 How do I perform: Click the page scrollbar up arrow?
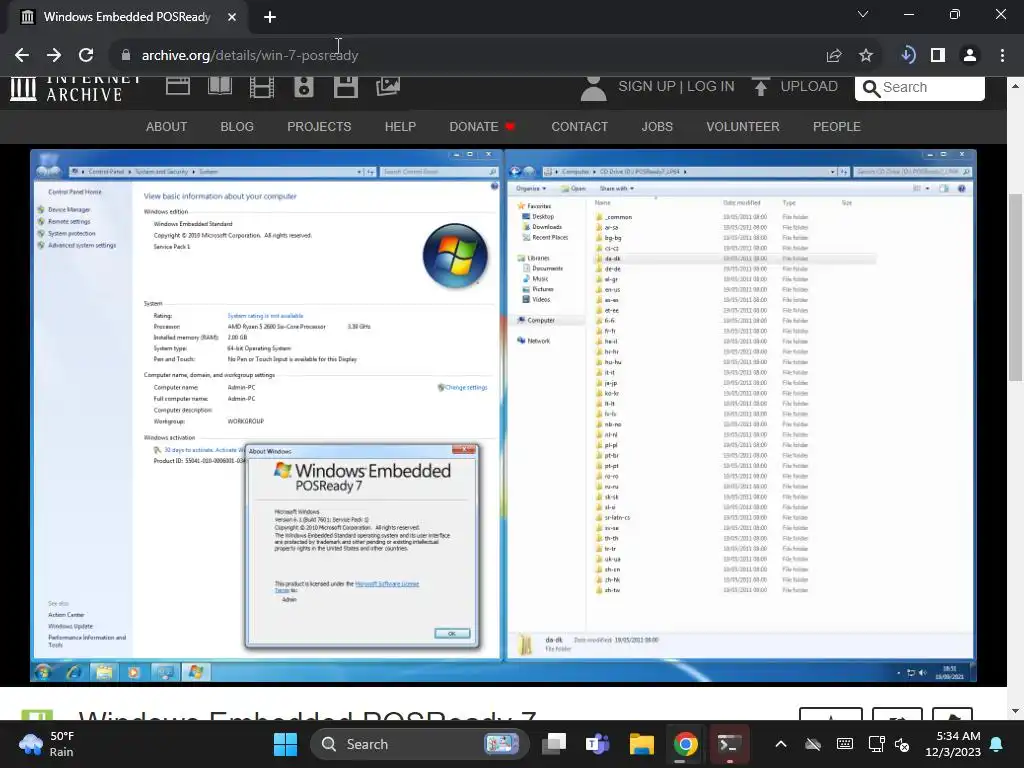[x=1016, y=86]
